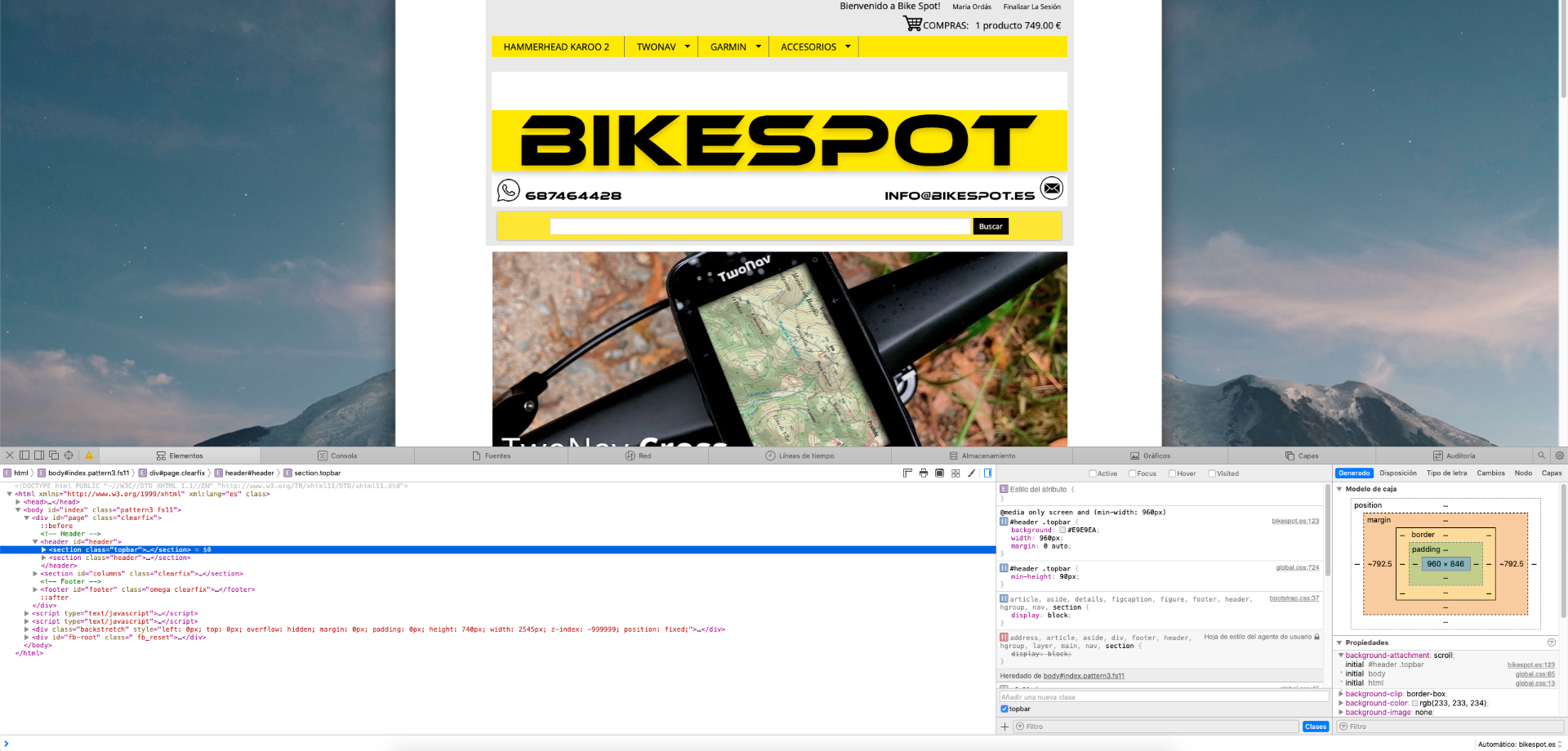Click the shopping cart icon
This screenshot has height=751, width=1568.
tap(912, 24)
